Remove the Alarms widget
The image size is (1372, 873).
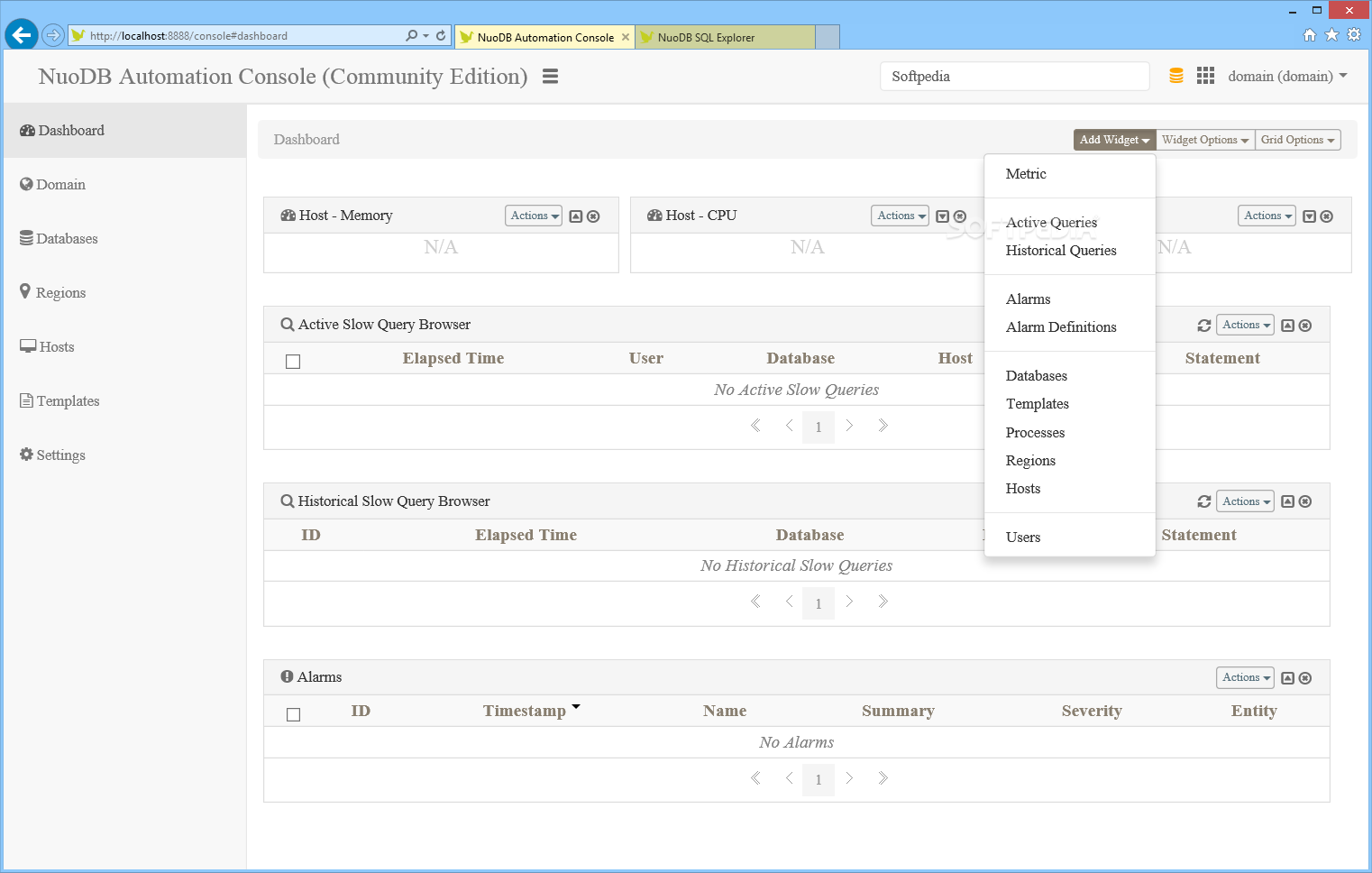pos(1305,678)
